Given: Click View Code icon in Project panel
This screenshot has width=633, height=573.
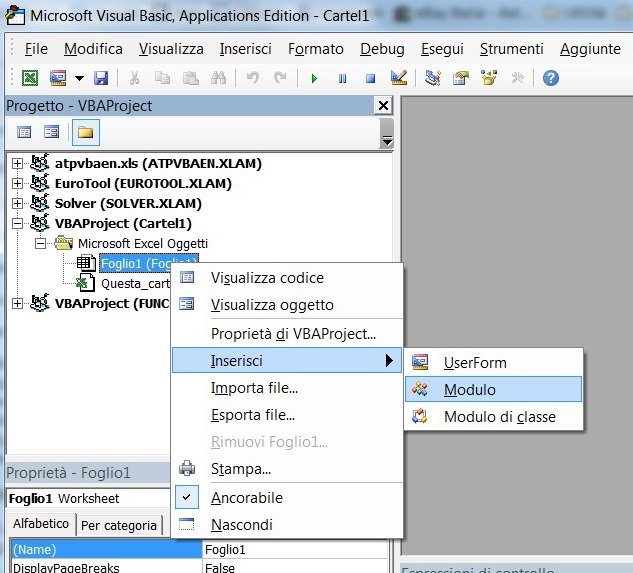Looking at the screenshot, I should [24, 132].
